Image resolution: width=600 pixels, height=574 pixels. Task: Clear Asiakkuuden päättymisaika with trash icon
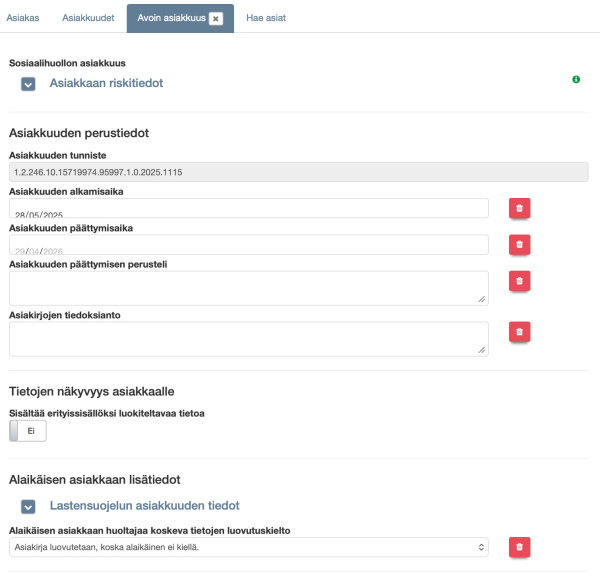click(x=519, y=245)
